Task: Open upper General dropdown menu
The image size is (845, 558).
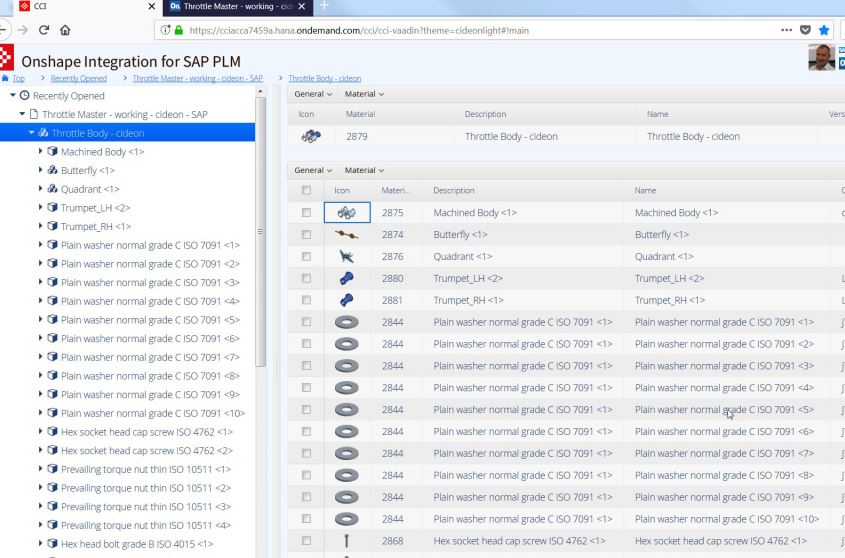Action: 313,94
